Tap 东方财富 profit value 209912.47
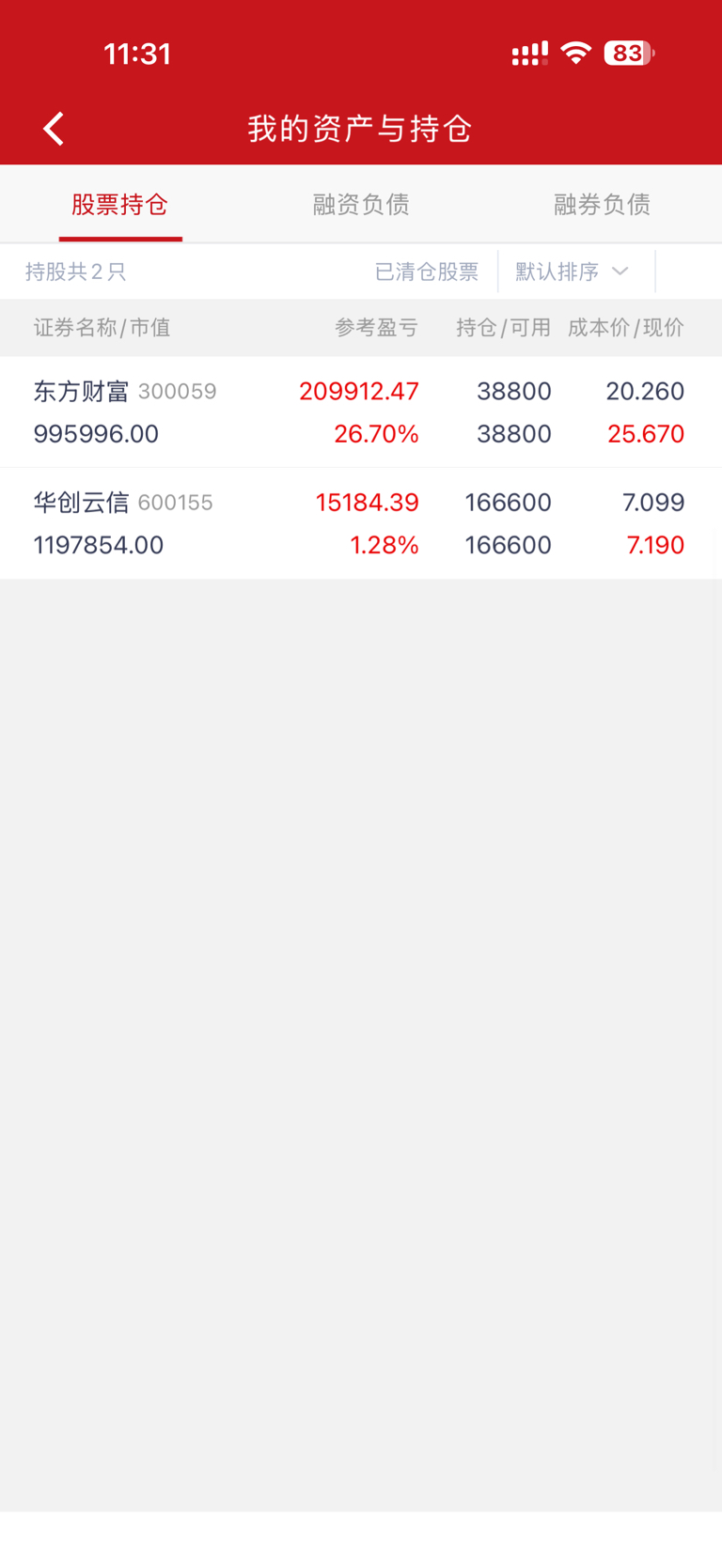Screen dimensions: 722x1568 click(x=359, y=391)
